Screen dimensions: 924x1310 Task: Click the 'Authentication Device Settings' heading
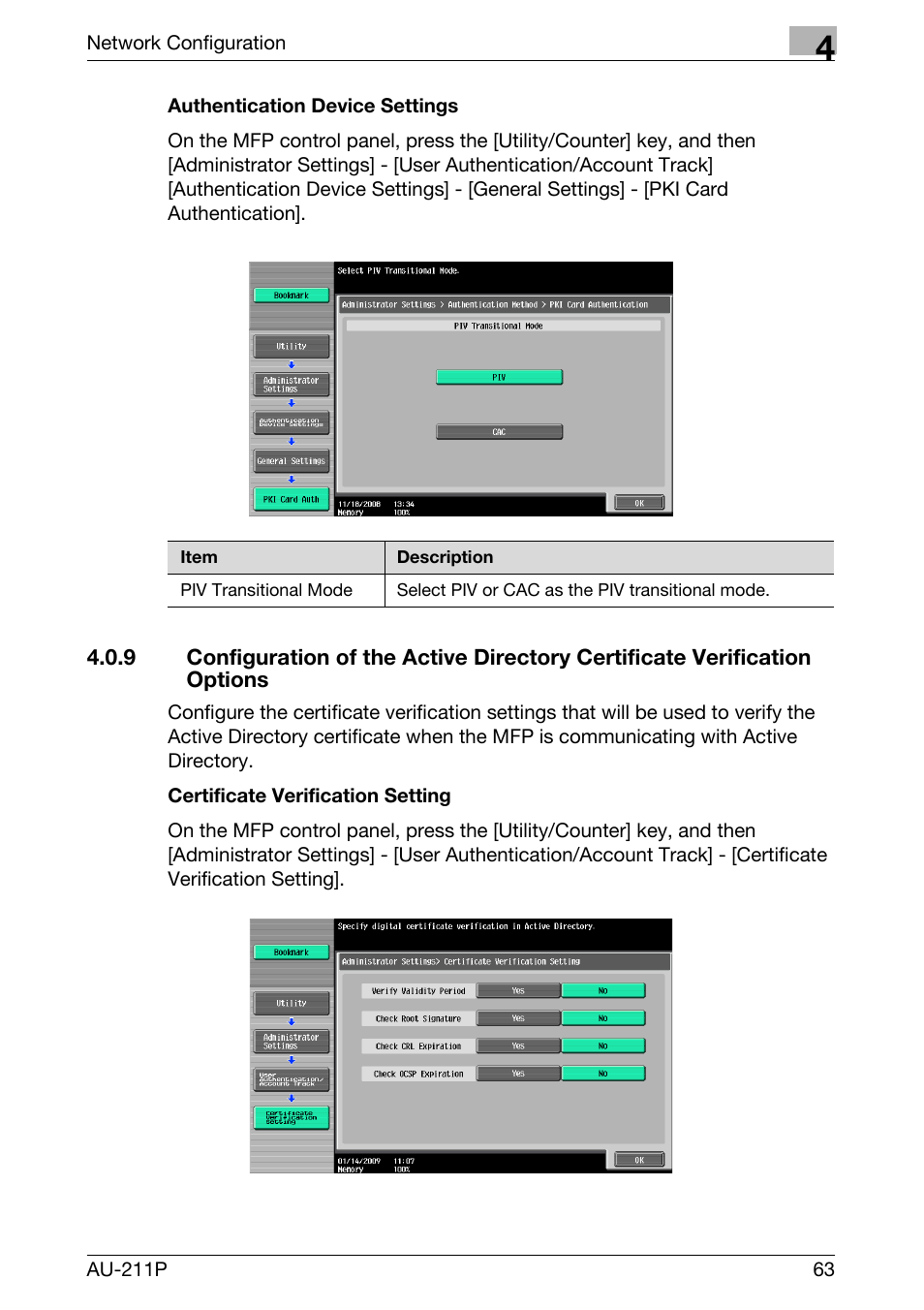tap(313, 106)
